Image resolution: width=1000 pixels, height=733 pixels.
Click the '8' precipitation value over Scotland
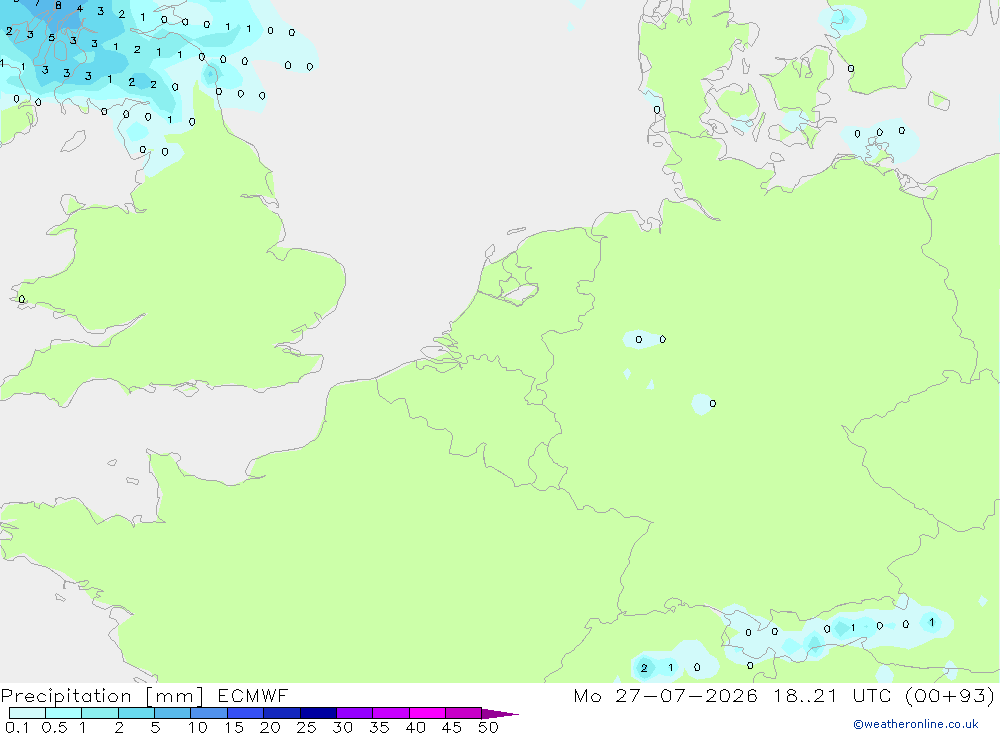coord(58,6)
